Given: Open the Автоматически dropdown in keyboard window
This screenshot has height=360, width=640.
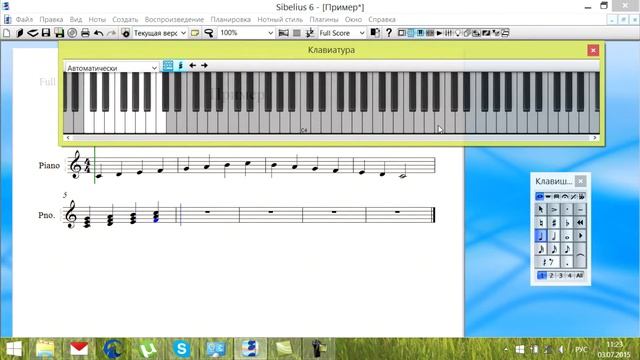Looking at the screenshot, I should tap(111, 68).
